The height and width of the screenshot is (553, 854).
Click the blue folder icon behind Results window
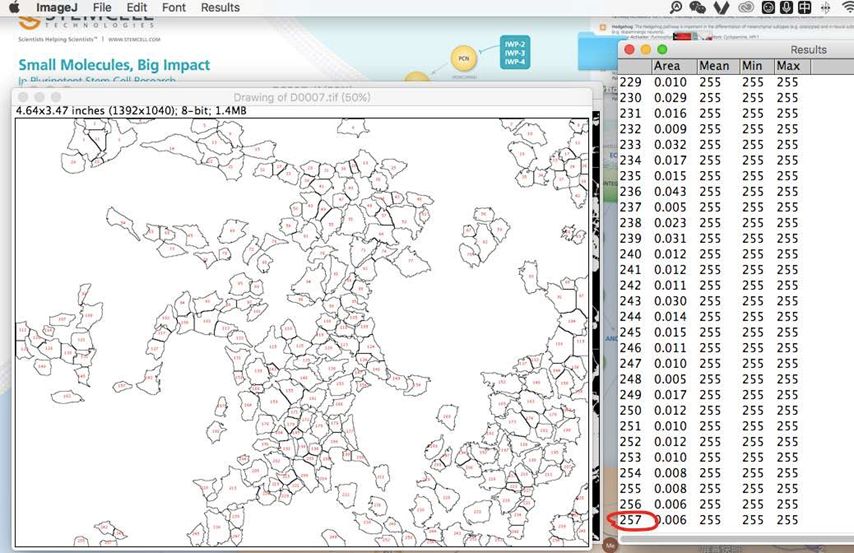(x=597, y=51)
